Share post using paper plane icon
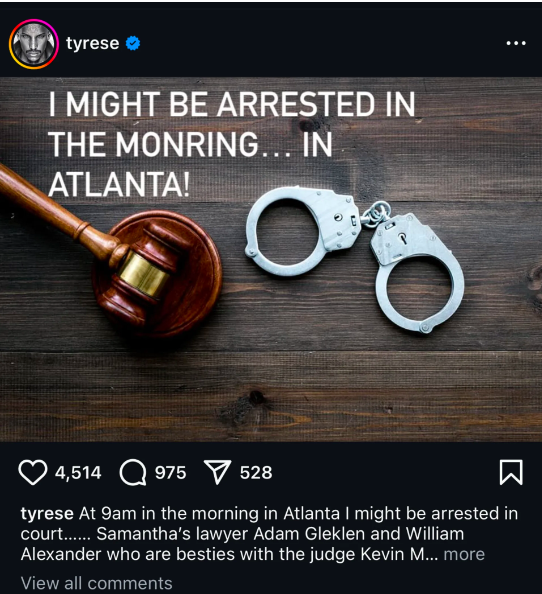The height and width of the screenshot is (594, 542). (217, 472)
